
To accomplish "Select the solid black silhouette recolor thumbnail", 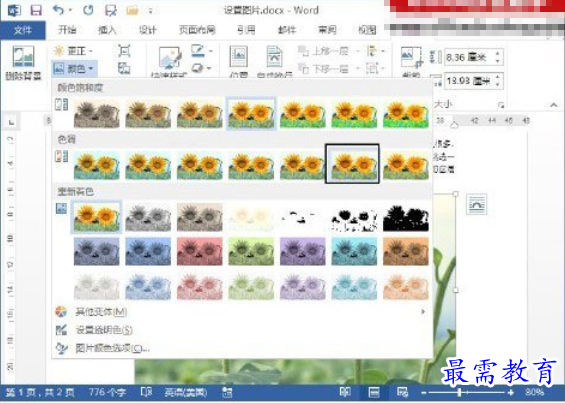I will (x=406, y=217).
